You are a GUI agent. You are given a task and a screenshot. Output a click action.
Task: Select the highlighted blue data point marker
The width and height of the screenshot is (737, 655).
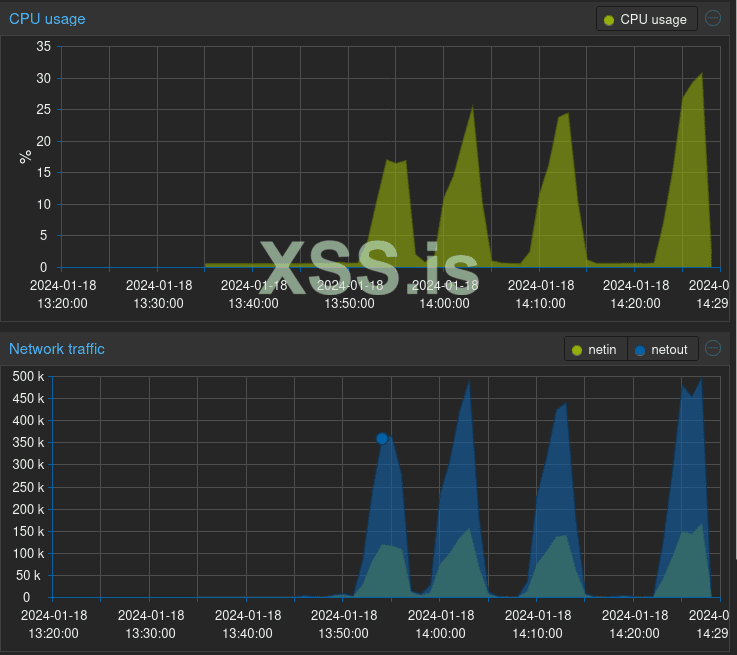pos(382,438)
